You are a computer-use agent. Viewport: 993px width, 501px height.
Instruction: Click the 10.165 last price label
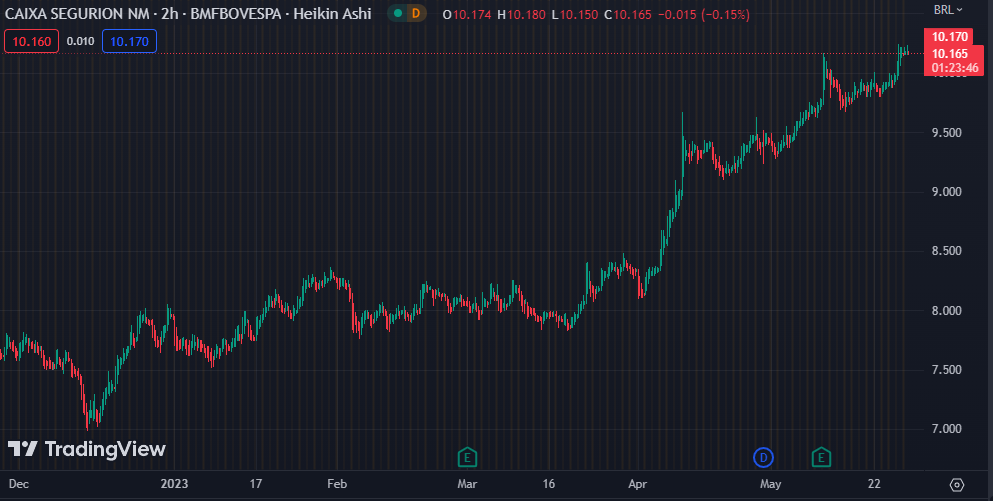tap(949, 54)
